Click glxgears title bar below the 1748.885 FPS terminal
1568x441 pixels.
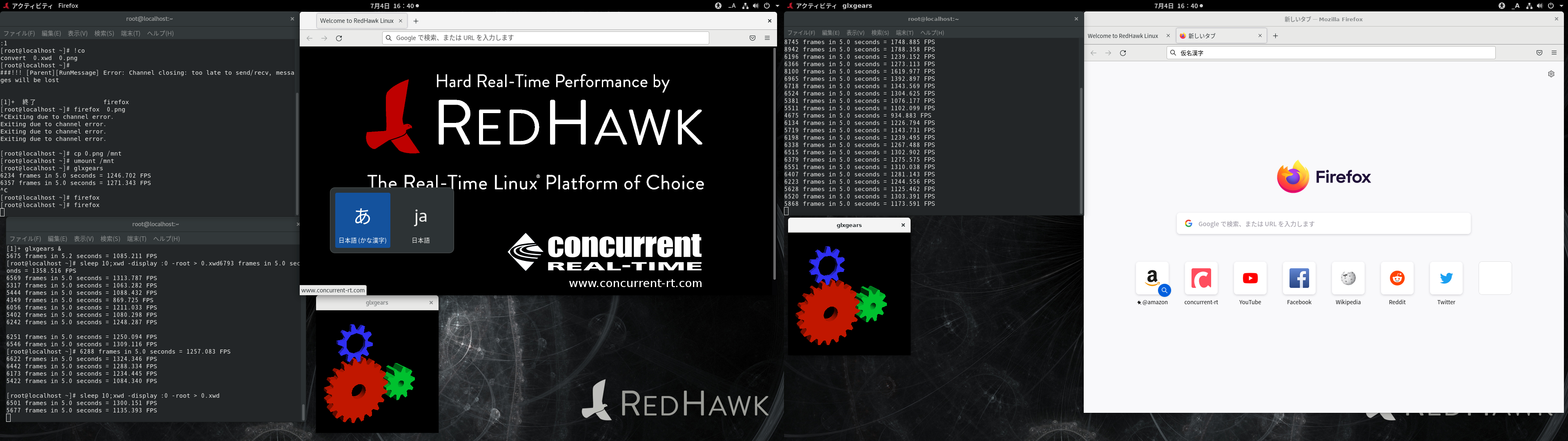849,225
